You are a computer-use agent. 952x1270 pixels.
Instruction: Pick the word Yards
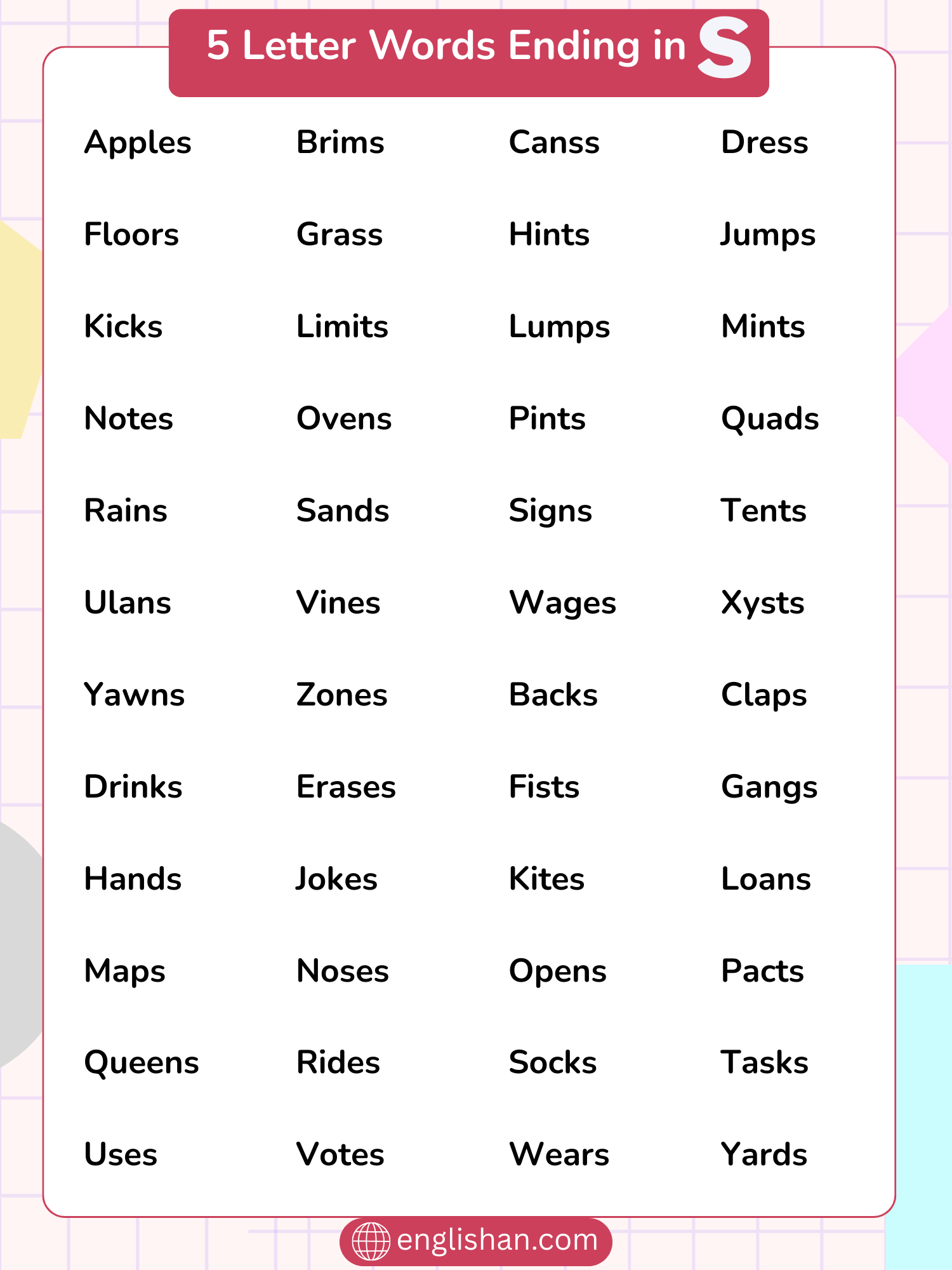tap(764, 1154)
